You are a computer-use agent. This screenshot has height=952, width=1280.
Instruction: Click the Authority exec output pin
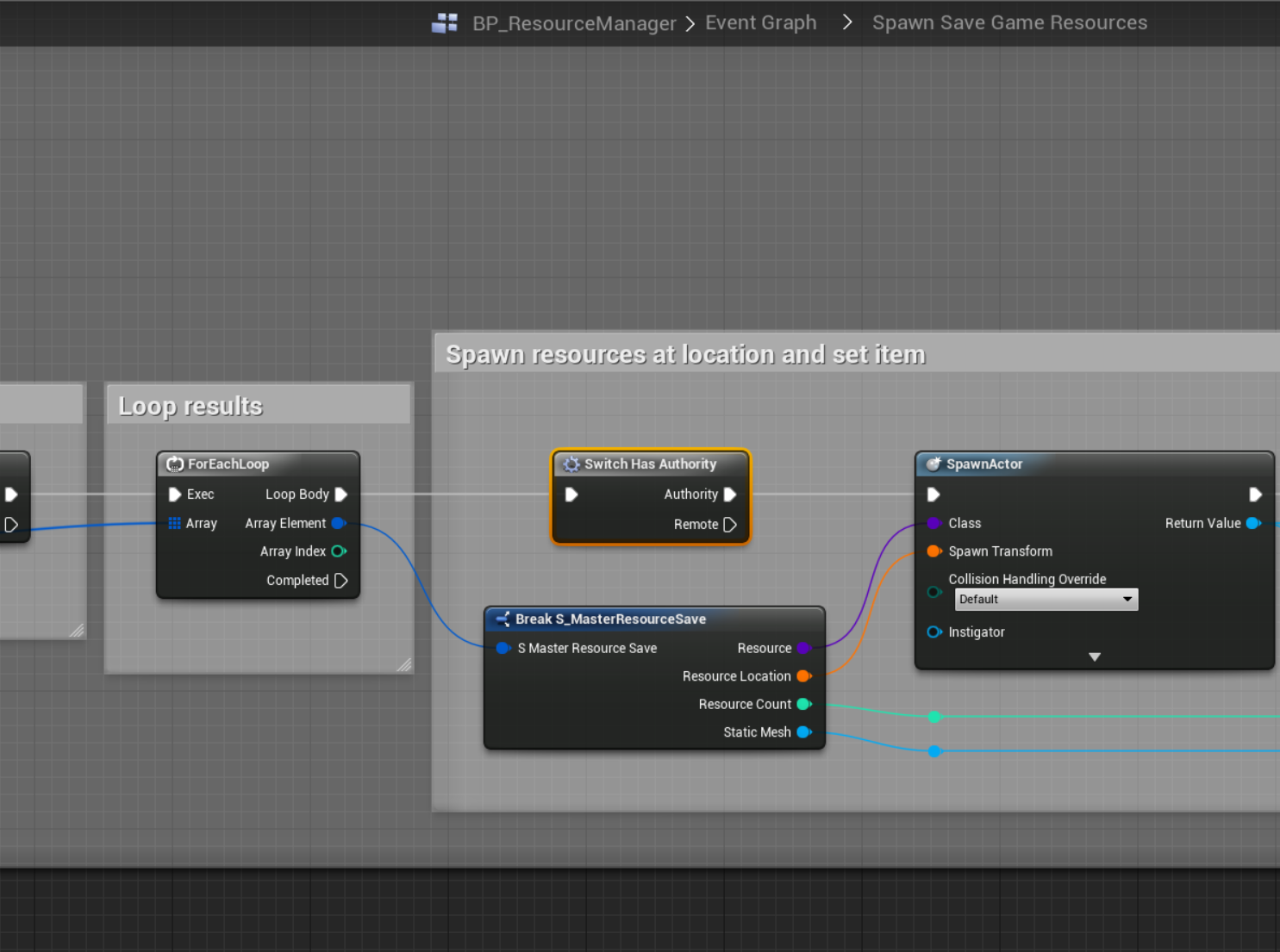click(730, 495)
